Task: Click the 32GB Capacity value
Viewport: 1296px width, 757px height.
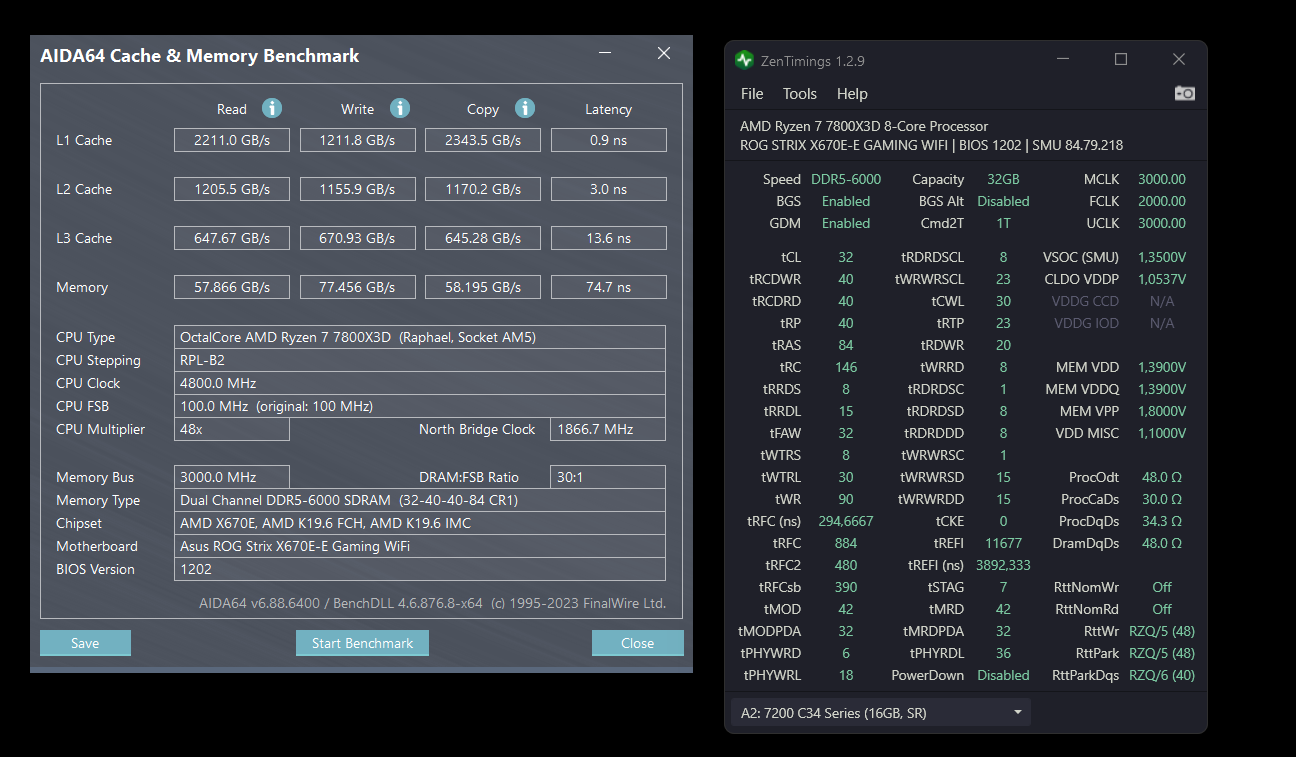Action: pyautogui.click(x=1003, y=179)
